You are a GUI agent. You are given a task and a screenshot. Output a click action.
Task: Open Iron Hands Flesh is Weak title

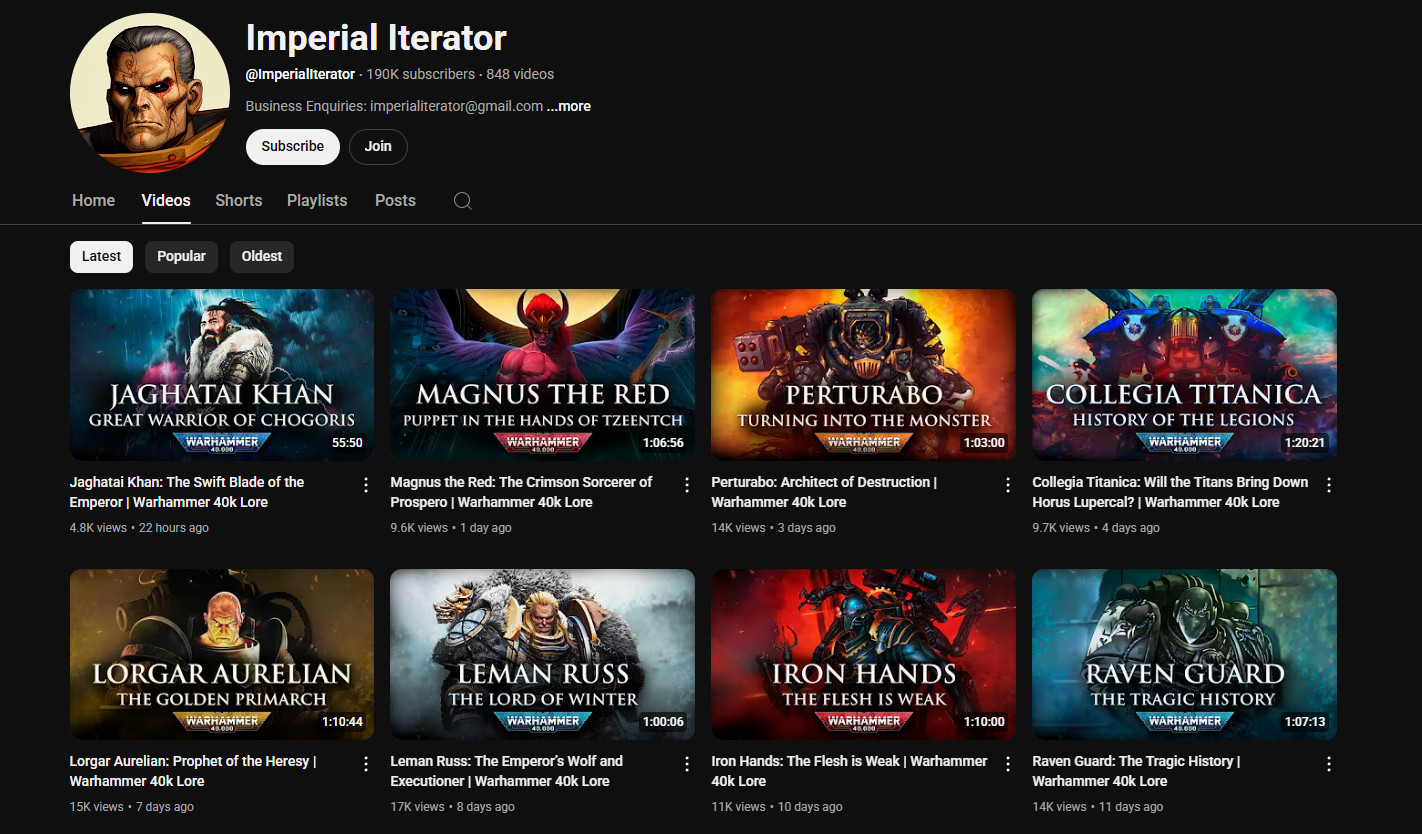click(x=849, y=771)
